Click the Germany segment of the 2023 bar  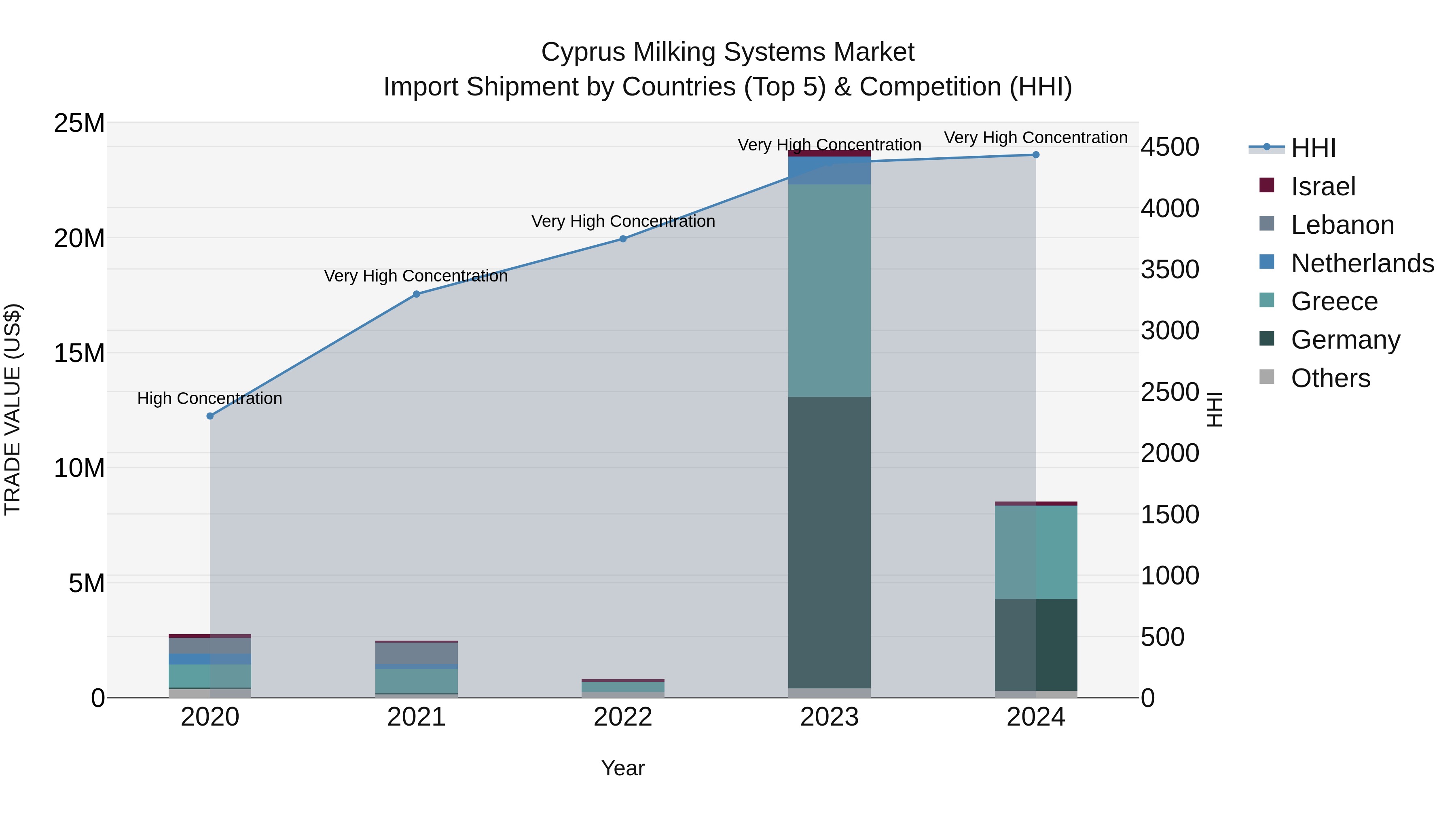[829, 543]
